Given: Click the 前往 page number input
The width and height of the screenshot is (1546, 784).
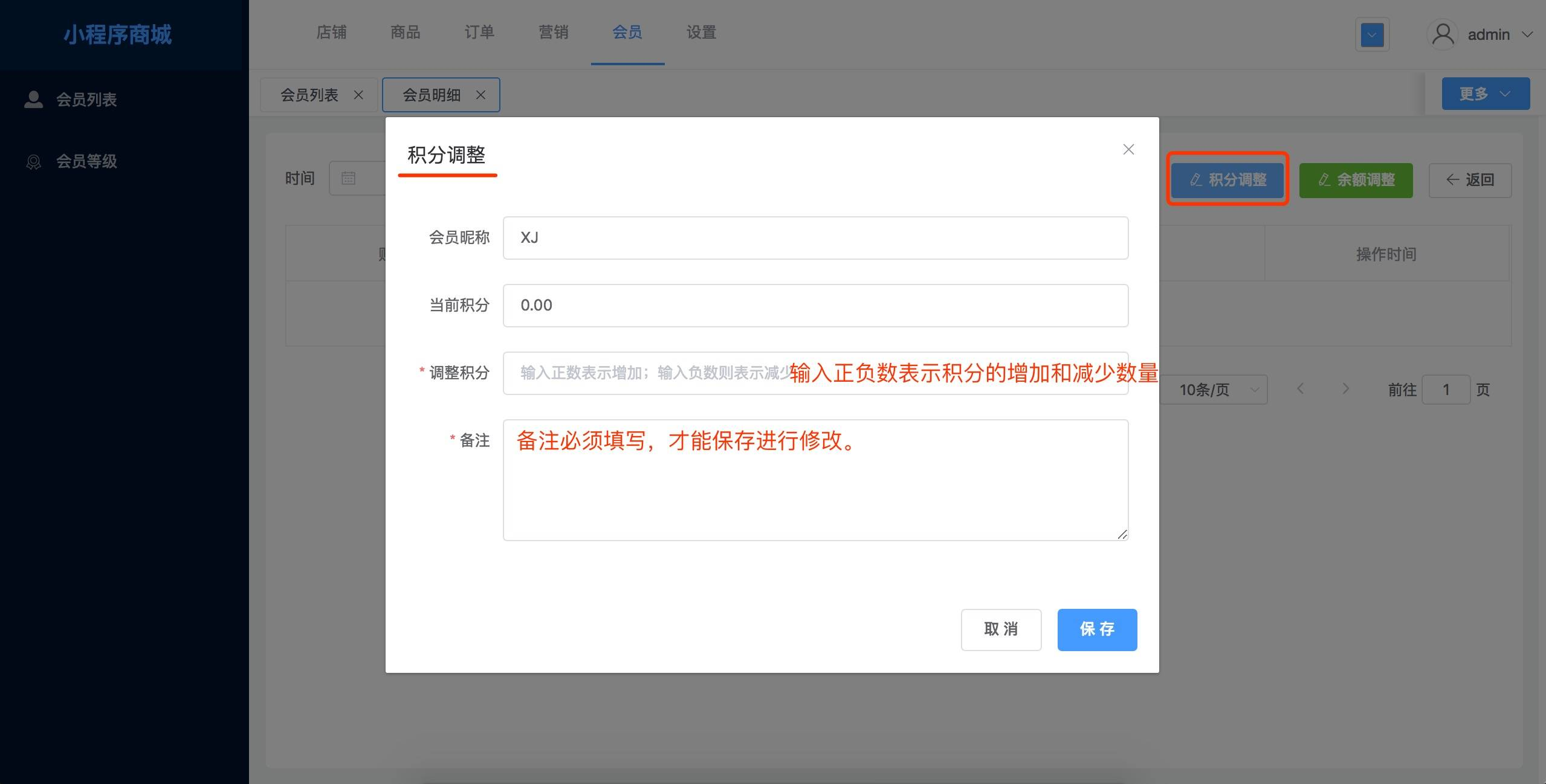Looking at the screenshot, I should 1446,390.
